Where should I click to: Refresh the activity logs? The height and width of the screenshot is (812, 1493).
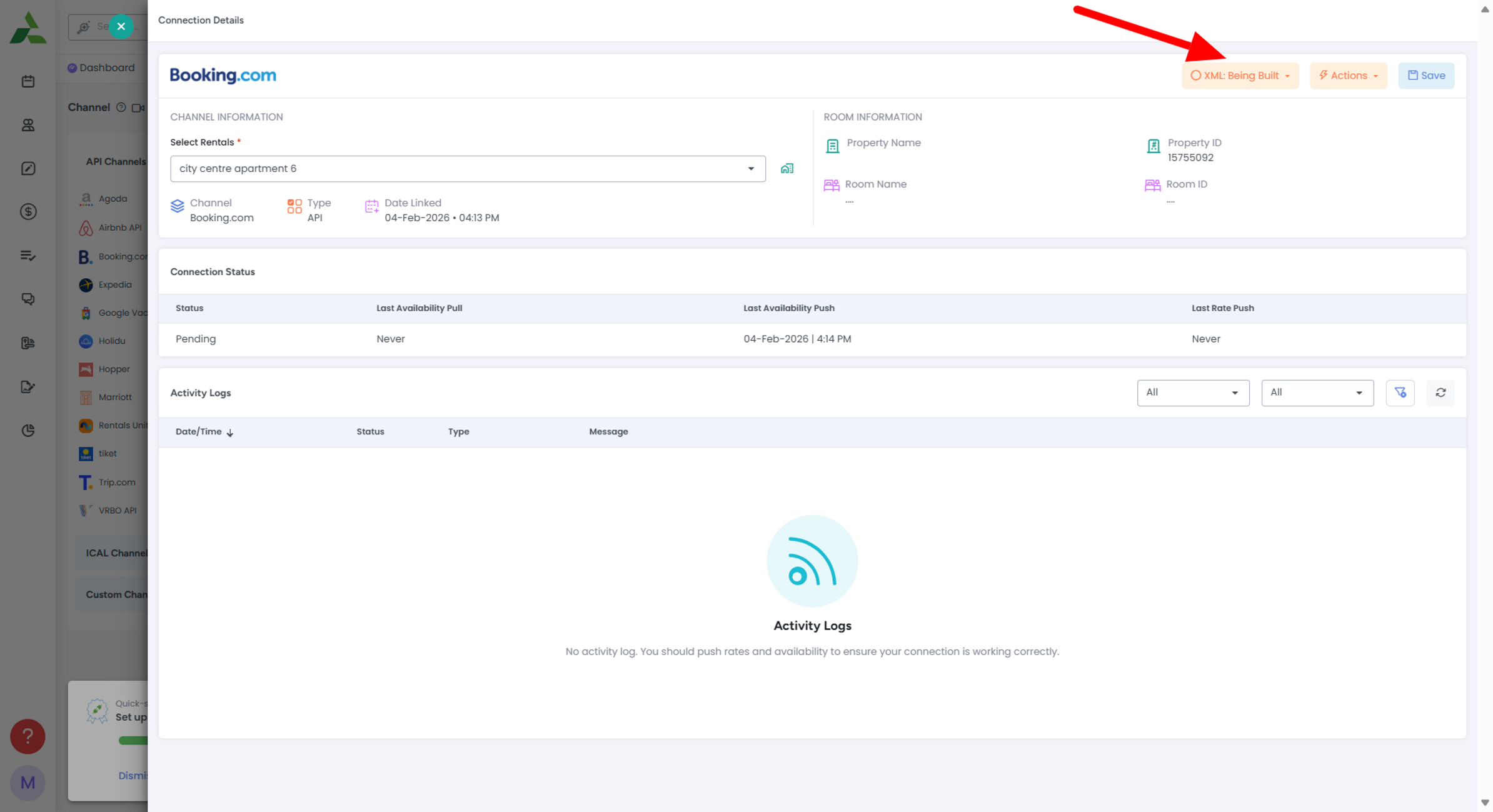coord(1440,393)
